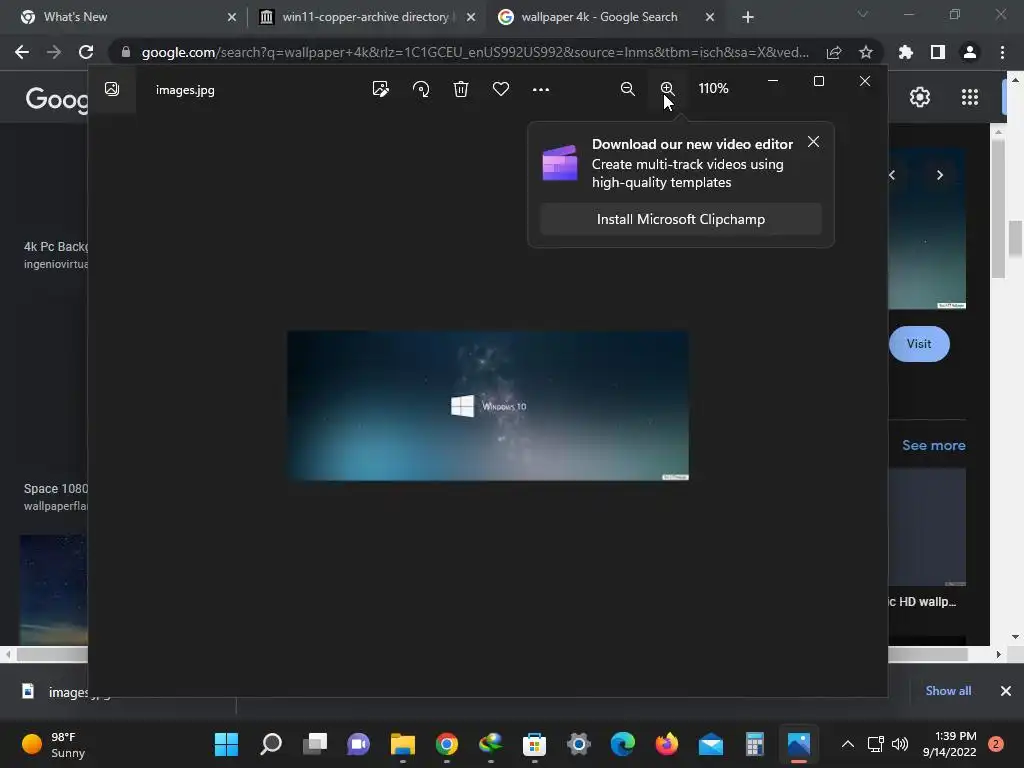
Task: Zoom in on the image in Photos
Action: (667, 89)
